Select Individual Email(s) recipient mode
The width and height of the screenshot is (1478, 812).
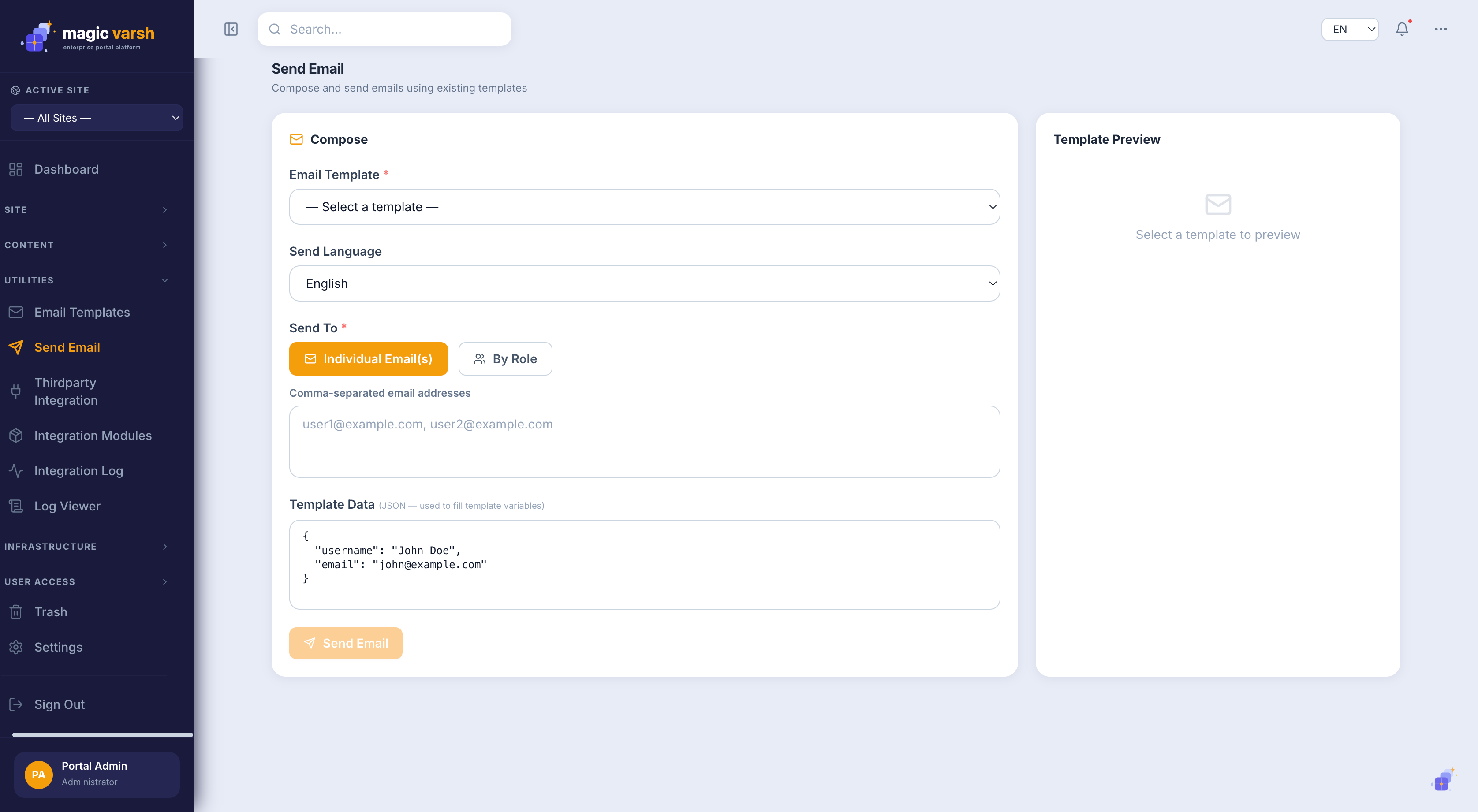pos(368,359)
